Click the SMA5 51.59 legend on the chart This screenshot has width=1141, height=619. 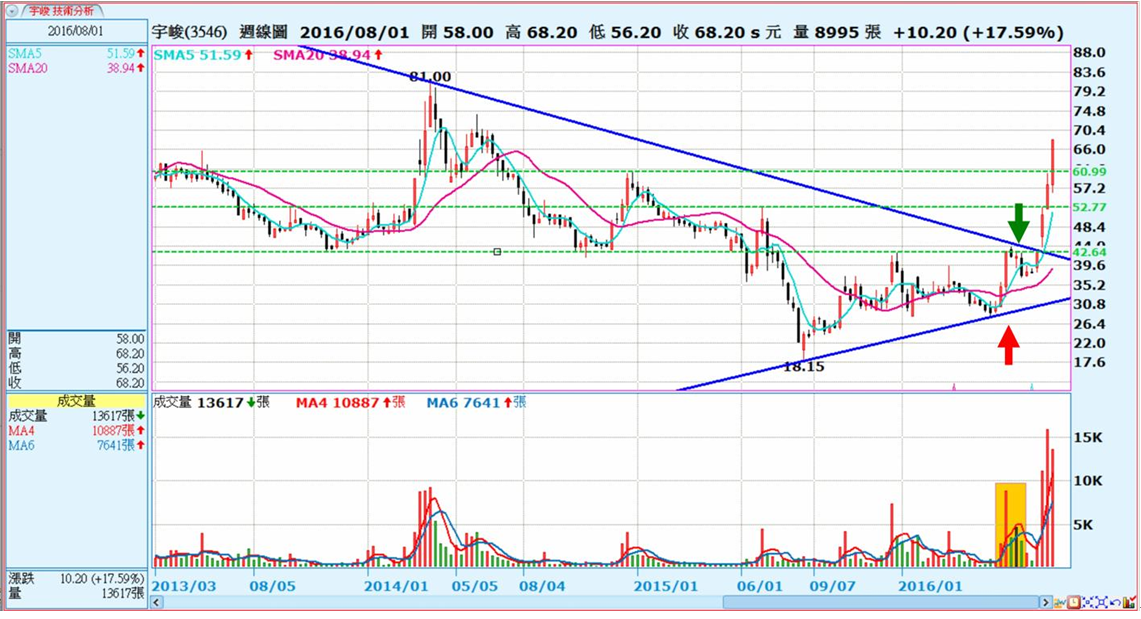205,55
